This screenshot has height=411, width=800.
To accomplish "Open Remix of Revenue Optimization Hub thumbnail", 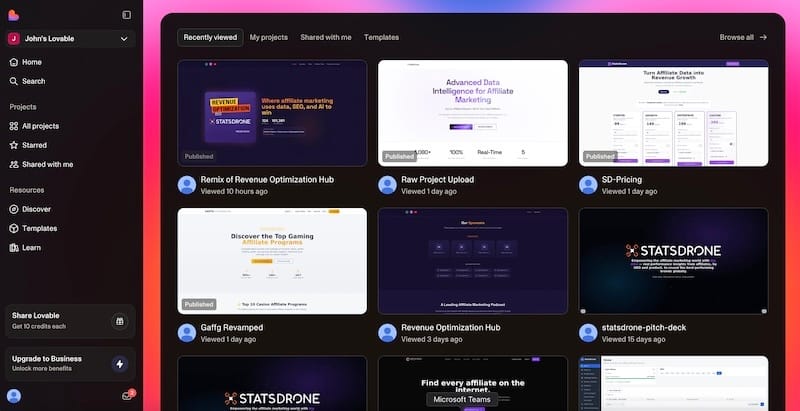I will tap(272, 113).
